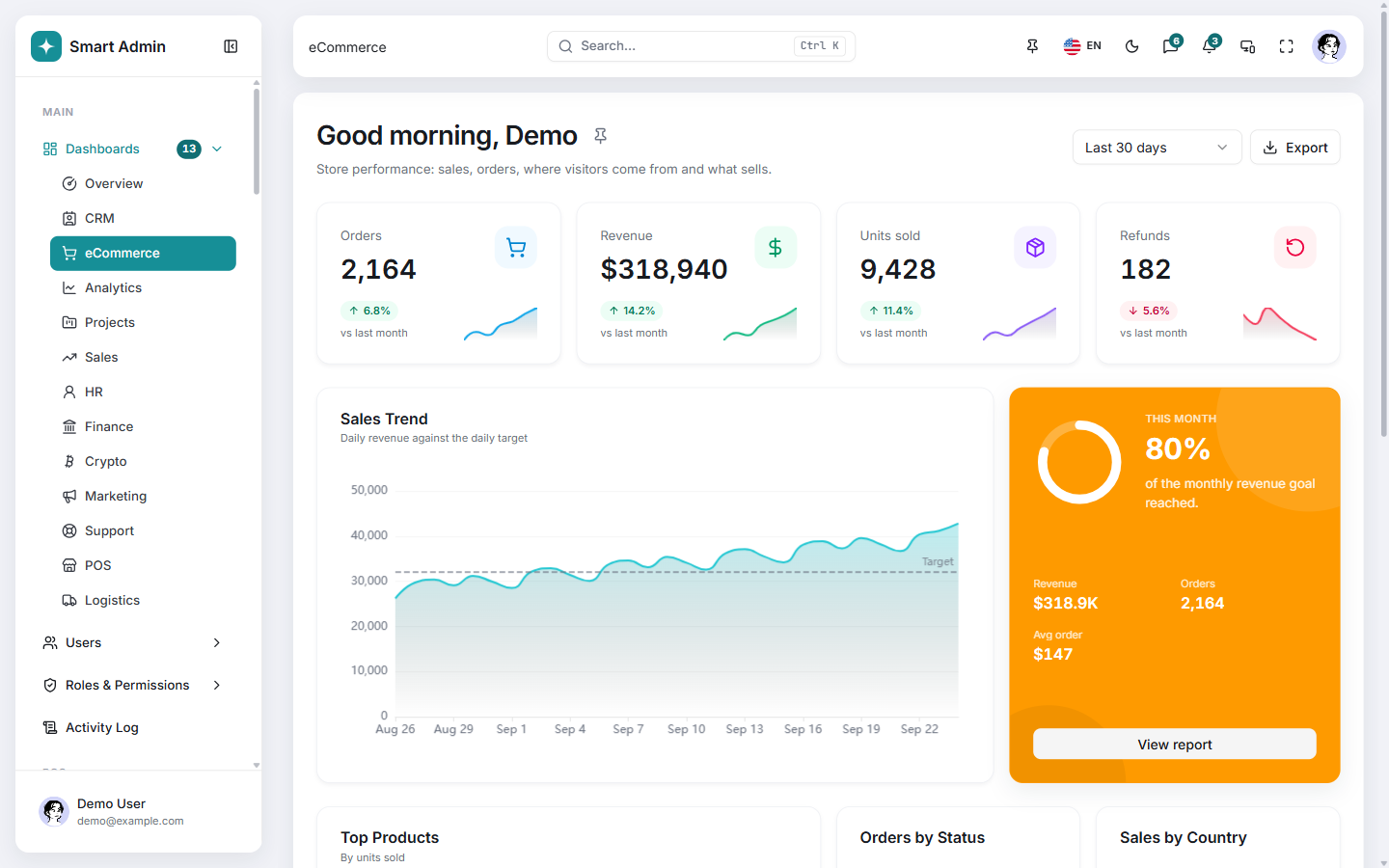
Task: Open the Crypto dashboard
Action: 143,461
